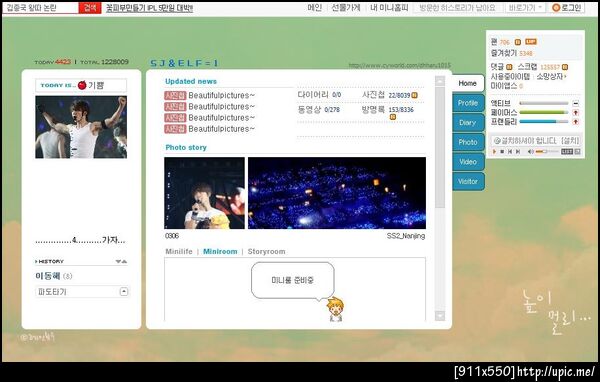Click the 팬 706 fan count
Image resolution: width=600 pixels, height=382 pixels.
pyautogui.click(x=501, y=42)
